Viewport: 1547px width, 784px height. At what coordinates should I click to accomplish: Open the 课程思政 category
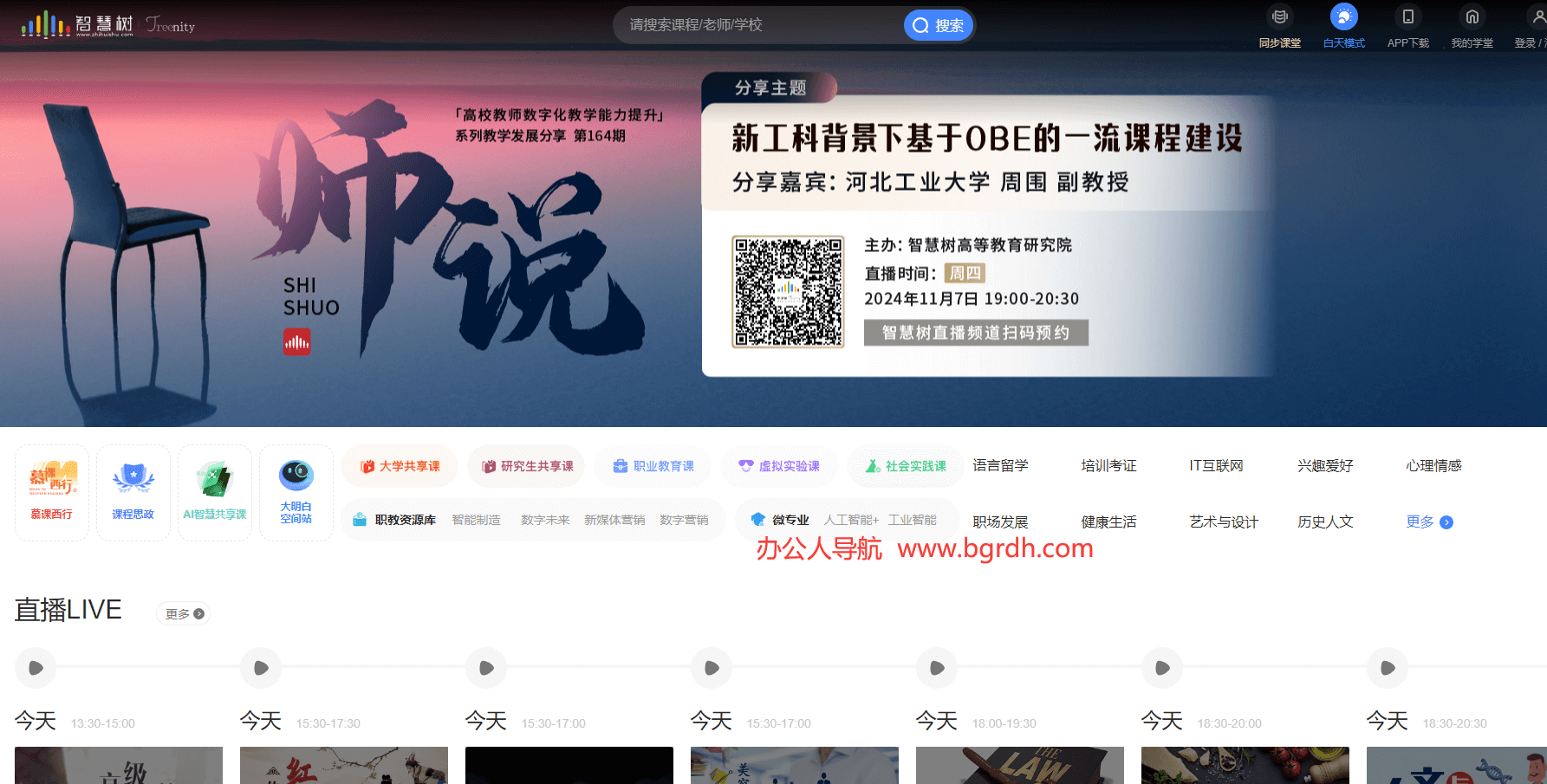click(133, 492)
